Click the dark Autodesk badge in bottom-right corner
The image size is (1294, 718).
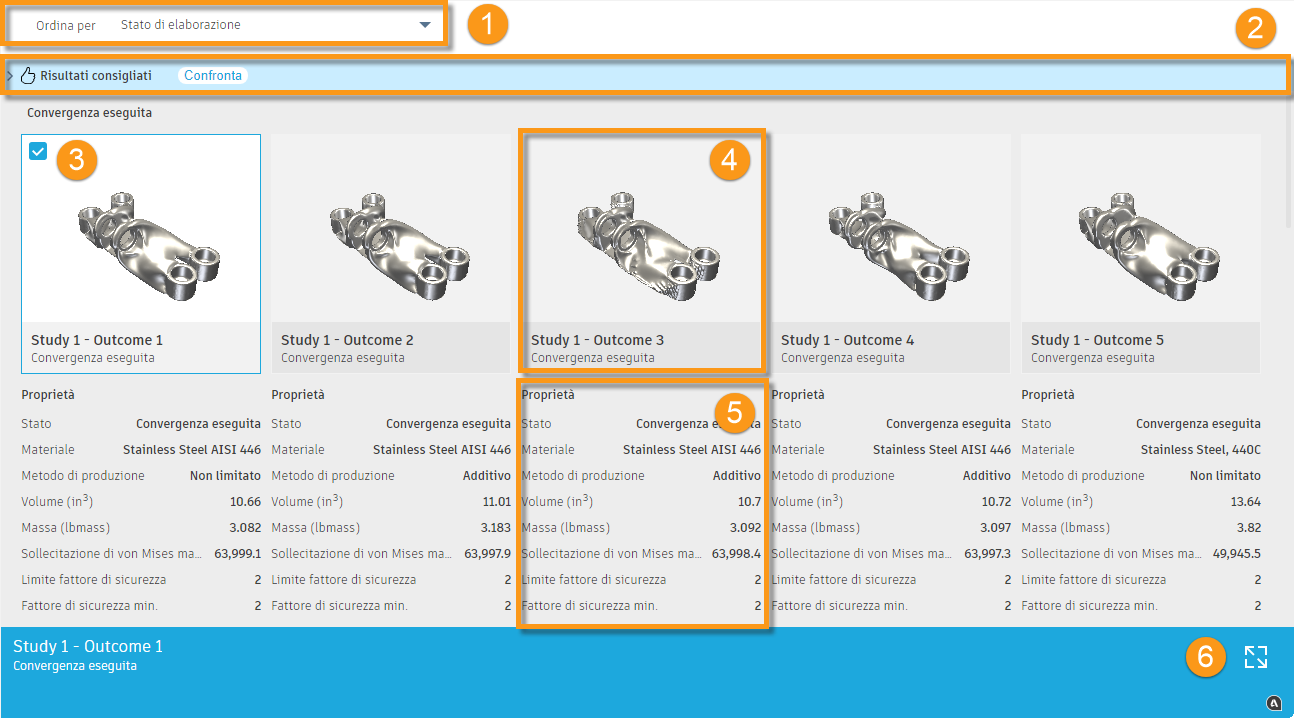click(x=1274, y=703)
